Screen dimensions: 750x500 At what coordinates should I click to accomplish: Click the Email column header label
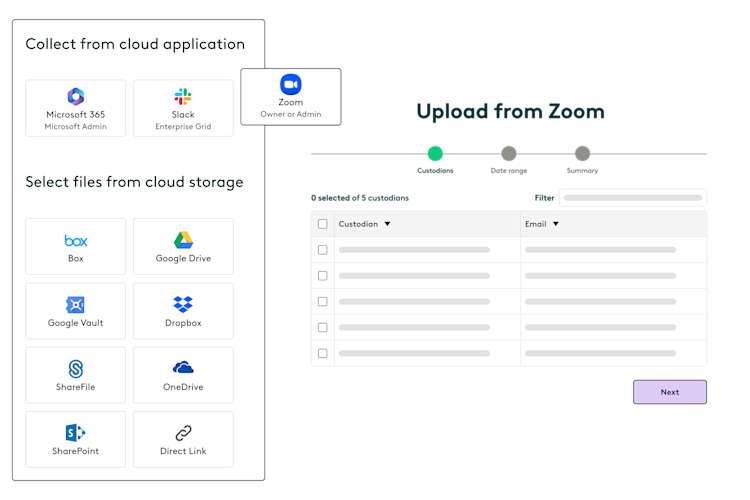(535, 224)
